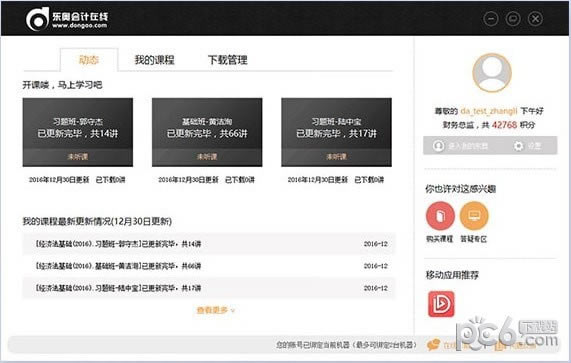
Task: Click the 2016-12 date in 黄洁洵 row
Action: (x=375, y=266)
